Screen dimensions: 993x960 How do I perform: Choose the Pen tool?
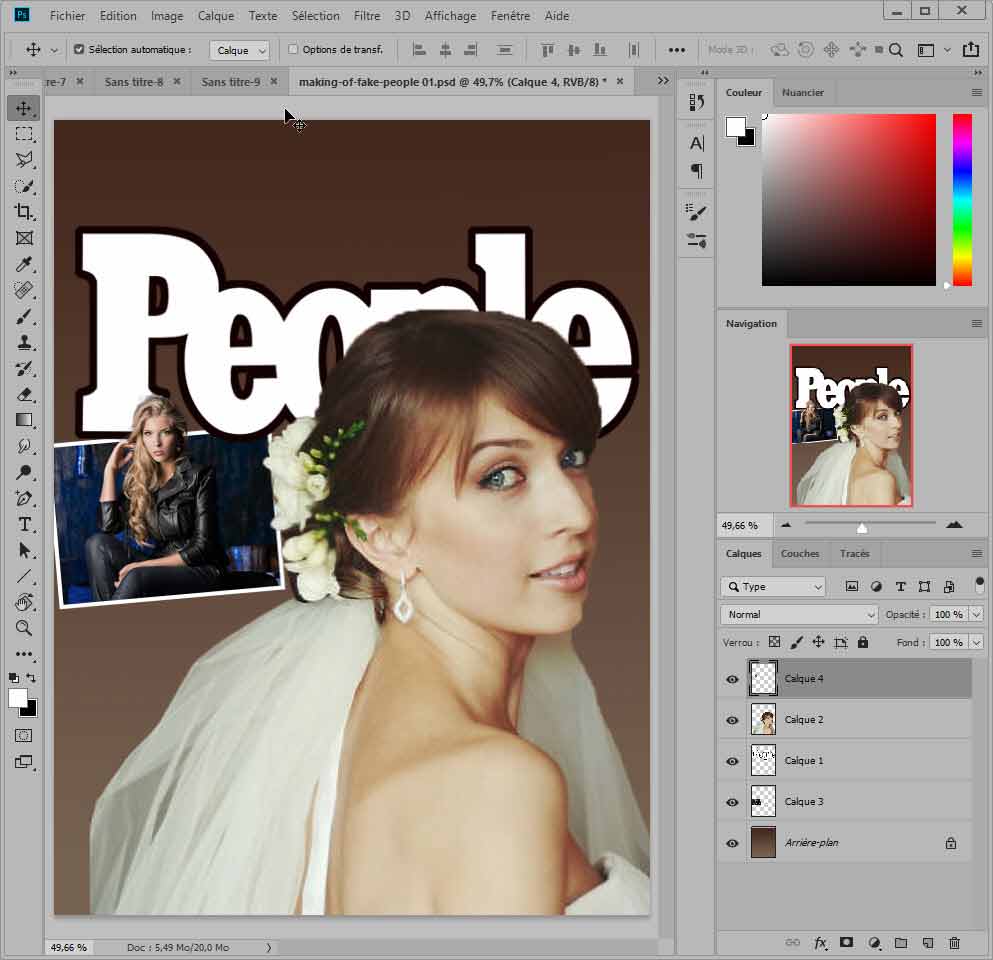[x=23, y=498]
